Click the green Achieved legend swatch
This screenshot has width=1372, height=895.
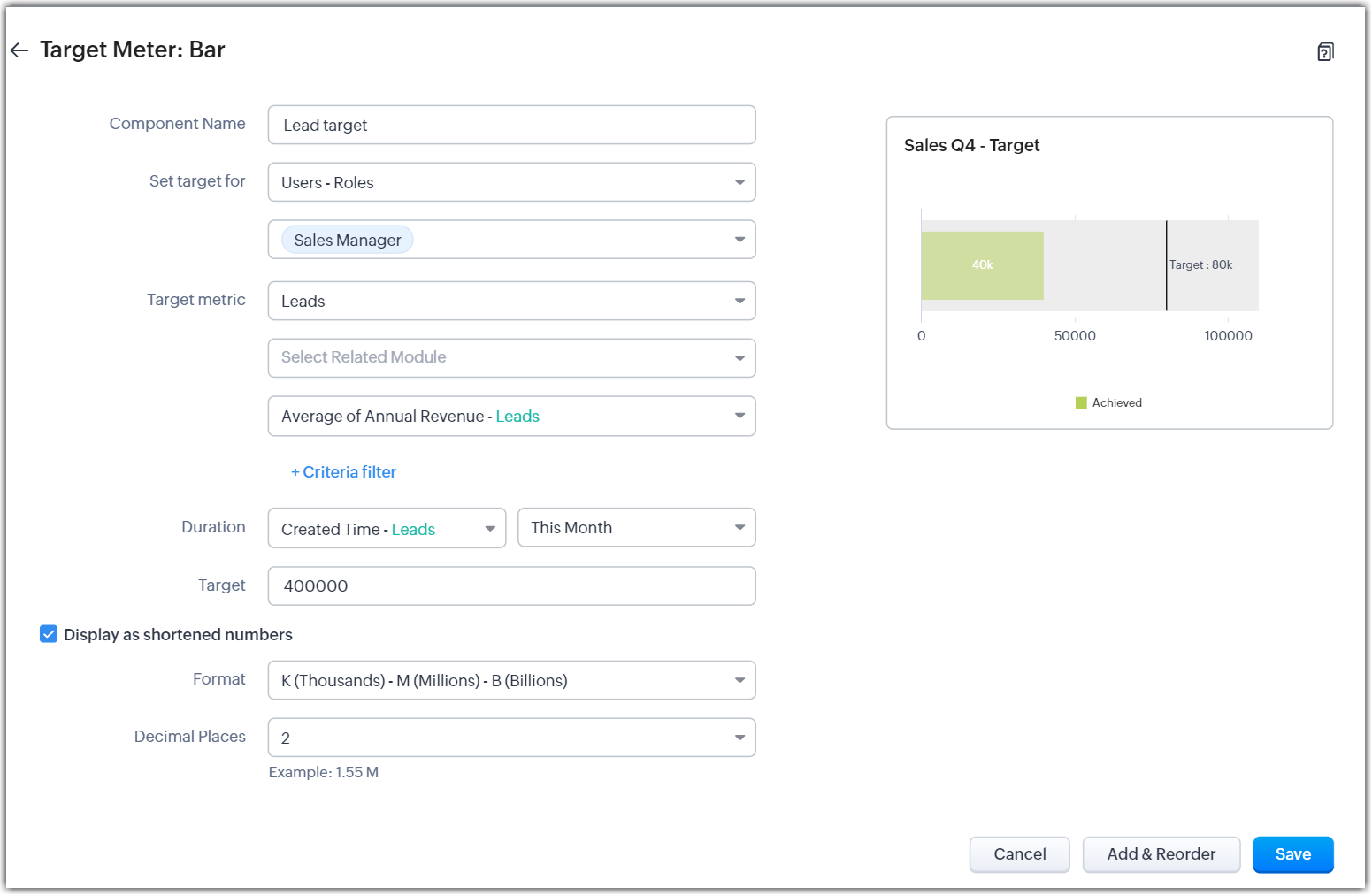[x=1081, y=403]
